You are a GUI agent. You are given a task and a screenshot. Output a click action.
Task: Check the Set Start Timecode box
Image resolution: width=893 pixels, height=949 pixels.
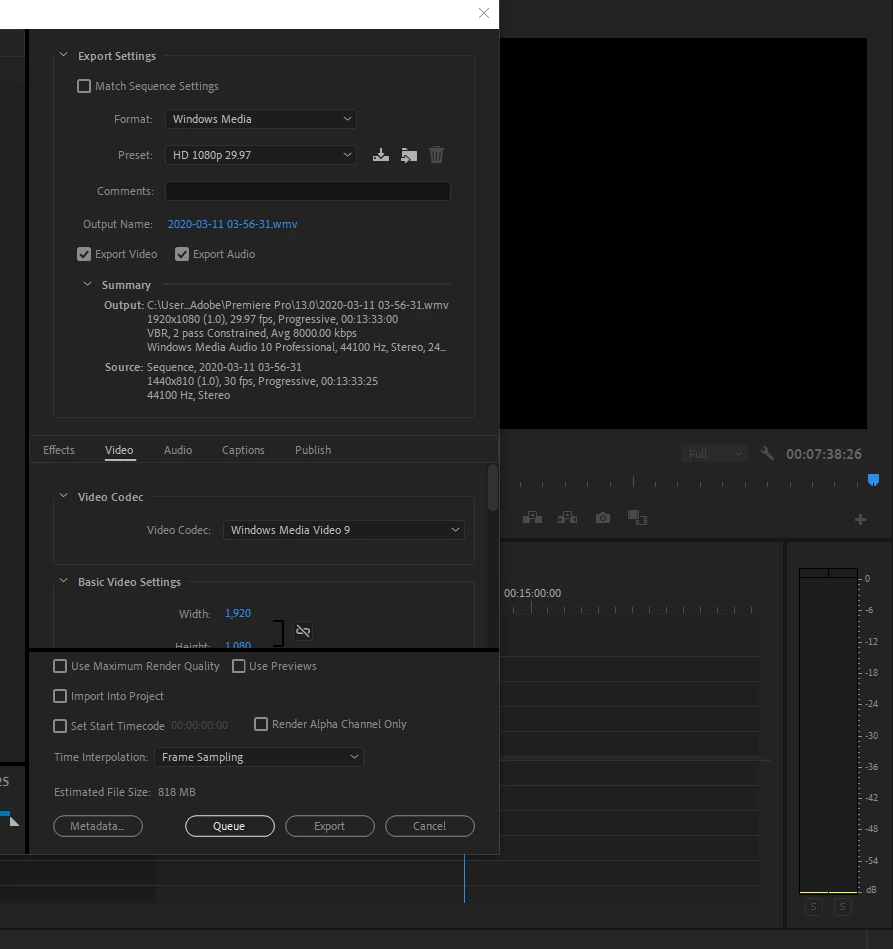[60, 726]
